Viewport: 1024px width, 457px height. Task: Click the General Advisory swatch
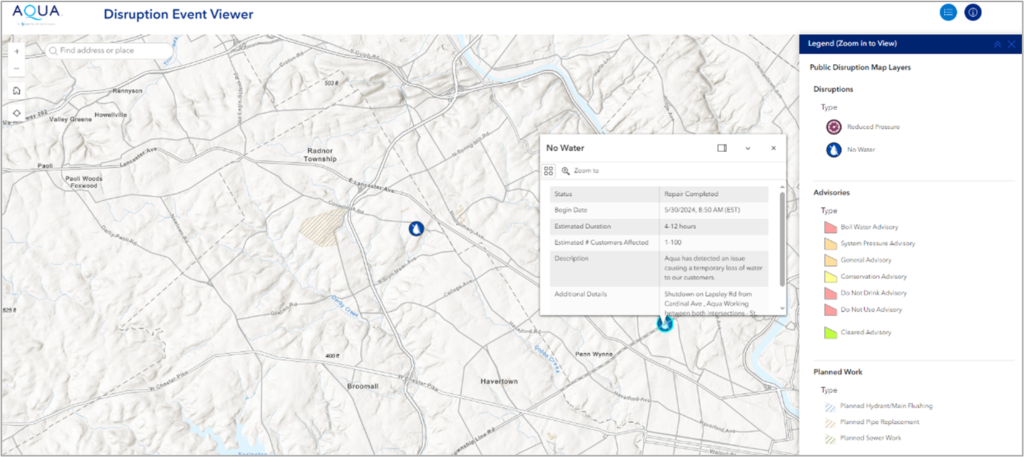(x=831, y=260)
